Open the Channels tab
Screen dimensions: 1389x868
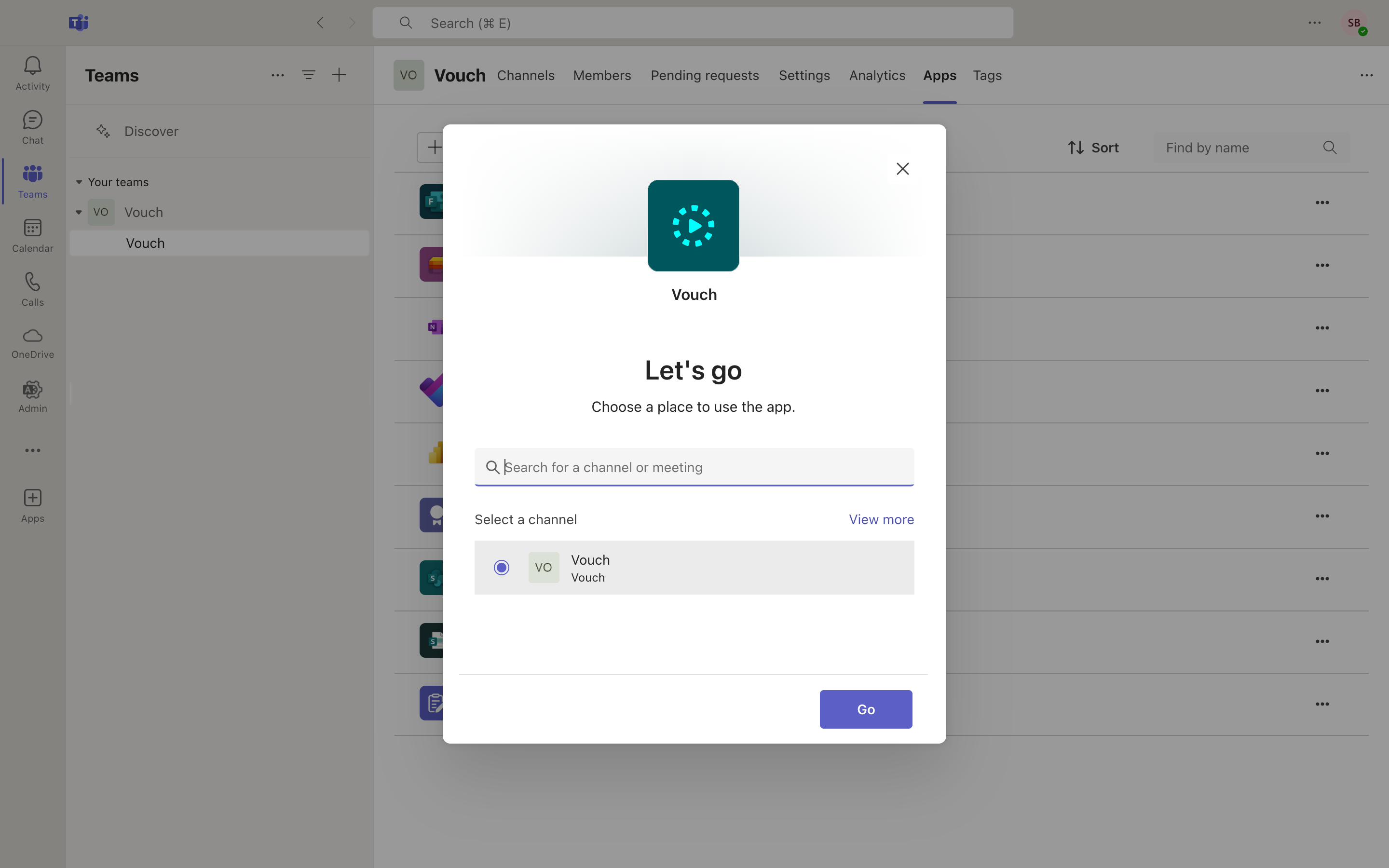coord(526,75)
